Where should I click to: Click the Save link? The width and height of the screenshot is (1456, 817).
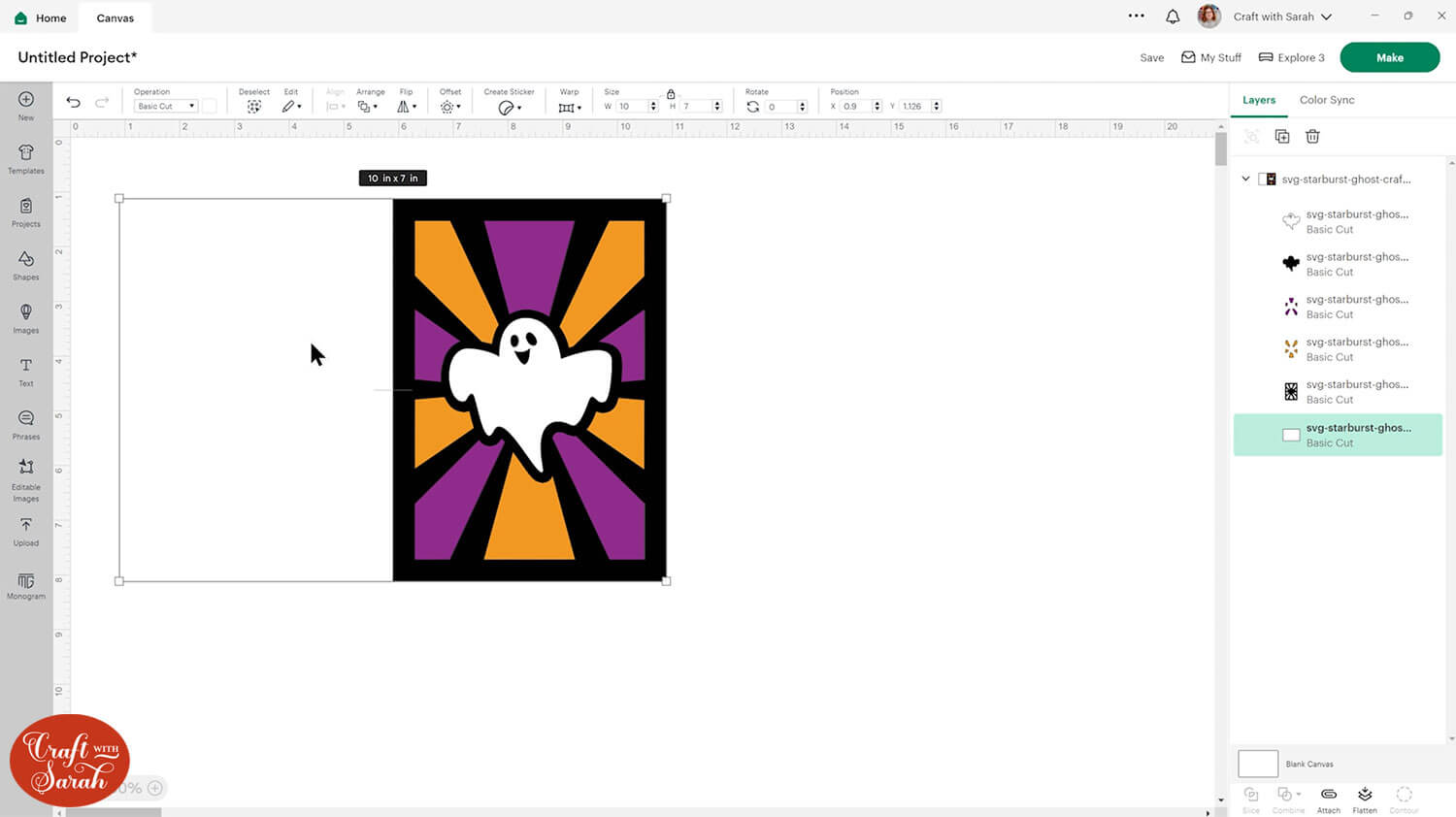[x=1151, y=58]
